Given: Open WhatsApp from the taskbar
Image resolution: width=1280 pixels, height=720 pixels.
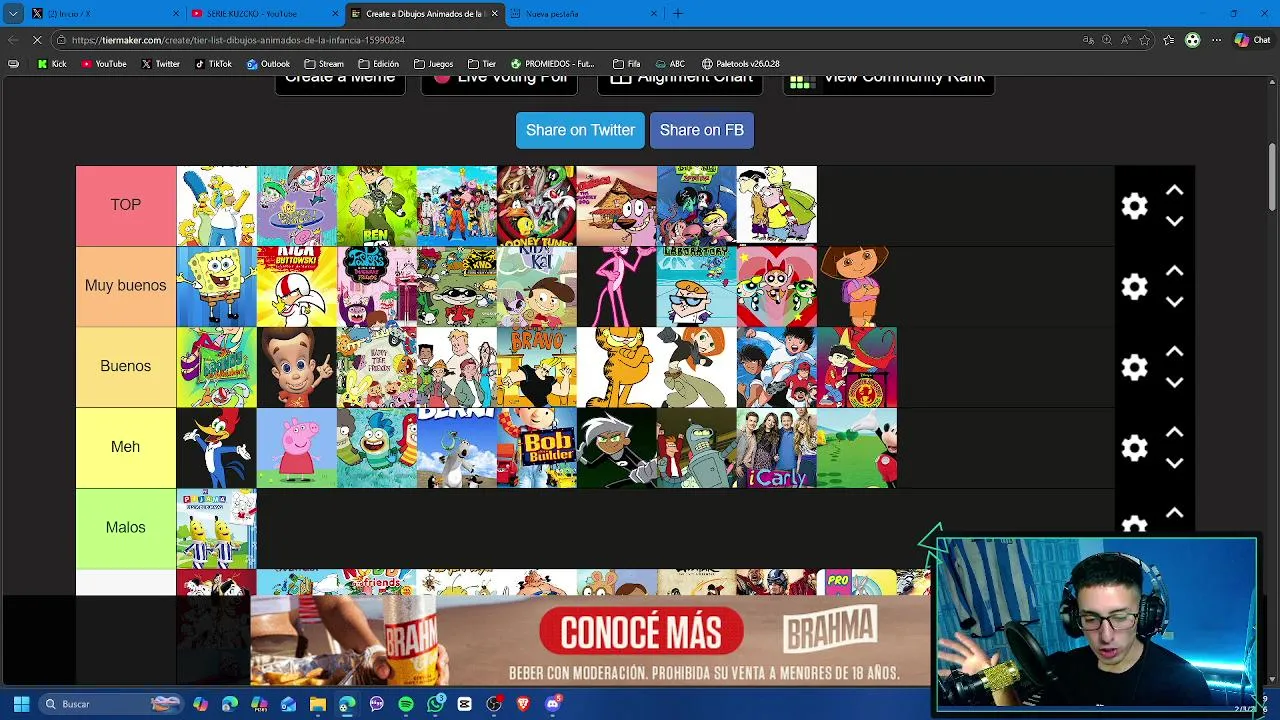Looking at the screenshot, I should tap(435, 704).
